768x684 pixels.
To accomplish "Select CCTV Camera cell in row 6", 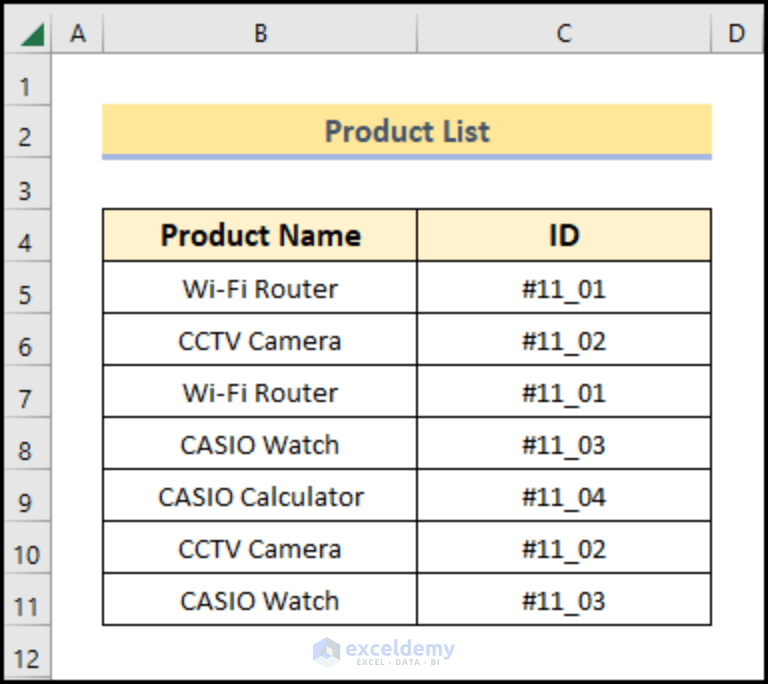I will pos(260,340).
